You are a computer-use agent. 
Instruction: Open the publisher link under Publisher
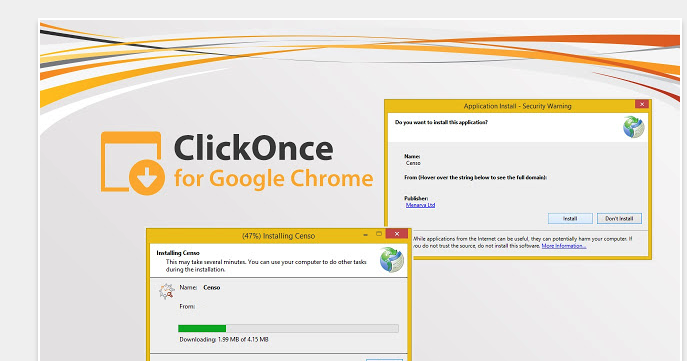[420, 205]
